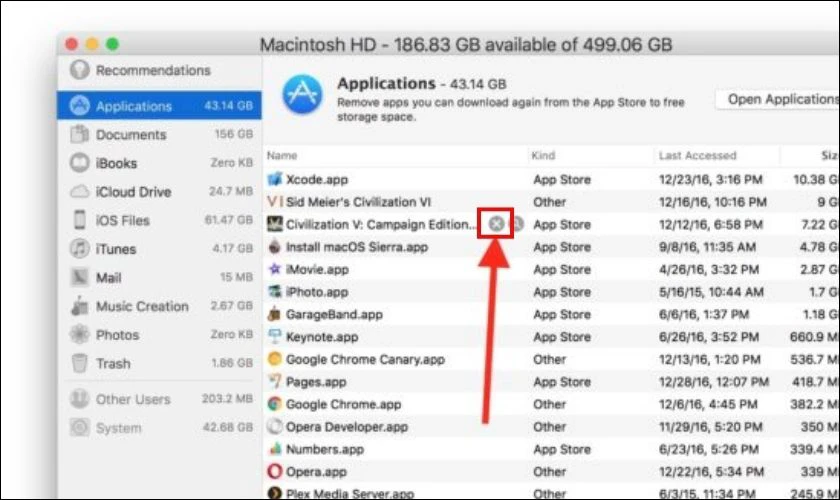Viewport: 840px width, 500px height.
Task: Open Photos category label
Action: (x=117, y=335)
